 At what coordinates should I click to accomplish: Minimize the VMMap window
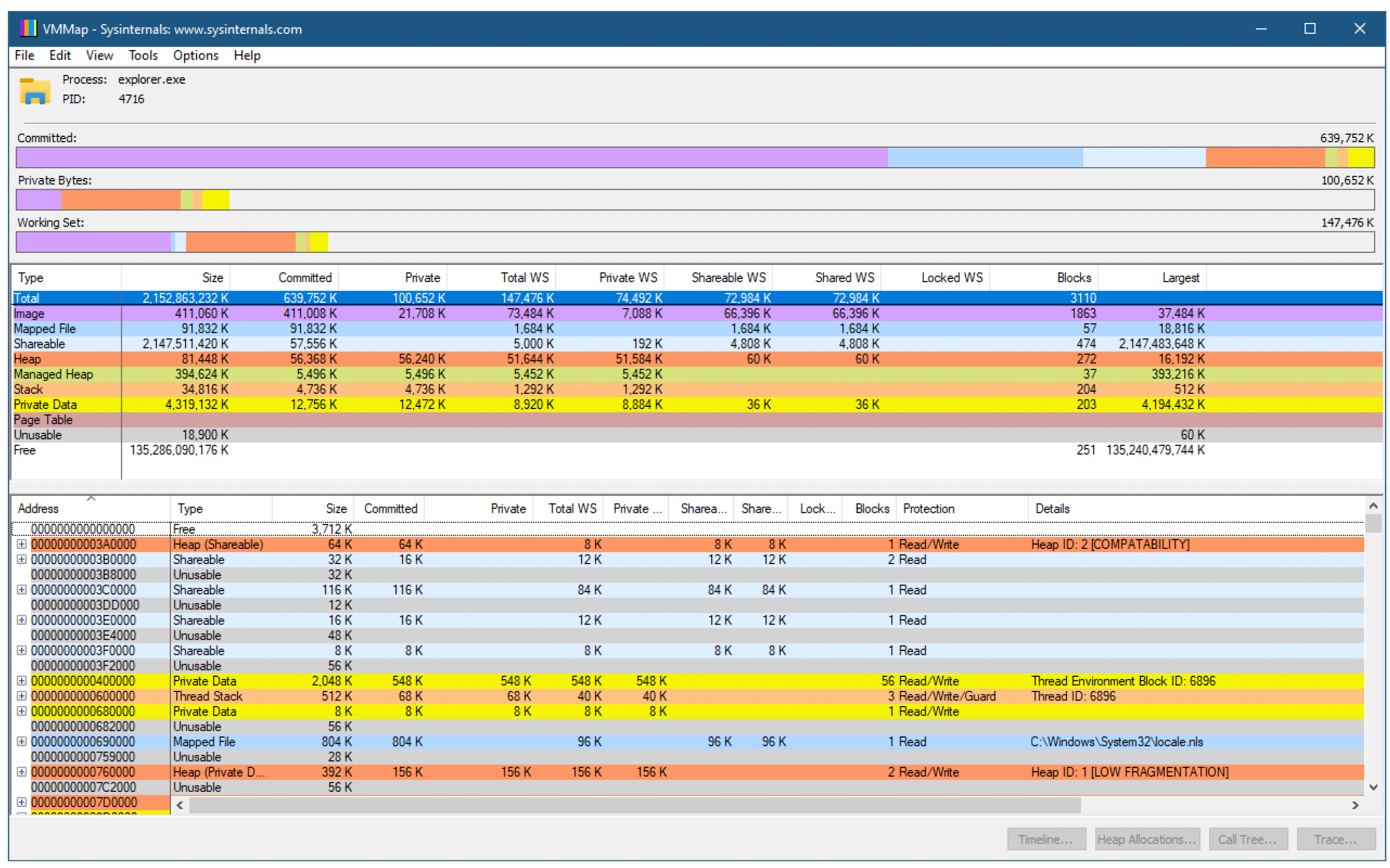pos(1261,28)
